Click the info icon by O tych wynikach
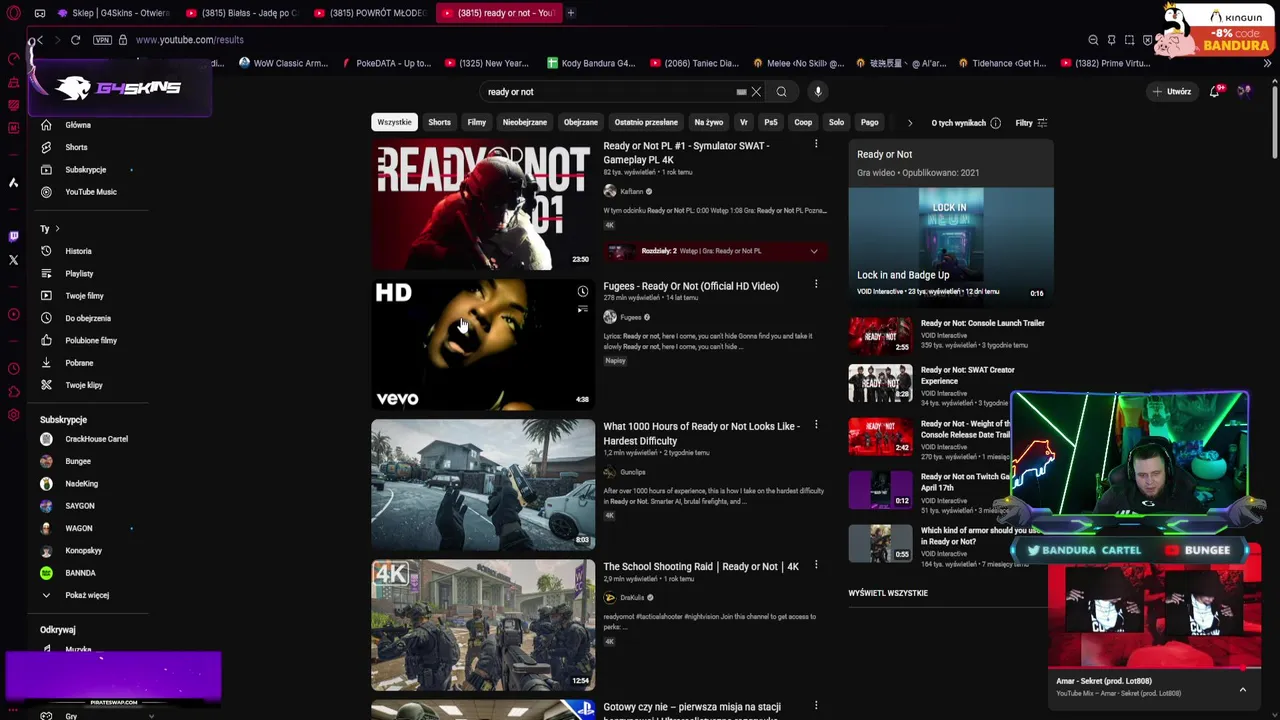Viewport: 1280px width, 720px height. pos(995,123)
